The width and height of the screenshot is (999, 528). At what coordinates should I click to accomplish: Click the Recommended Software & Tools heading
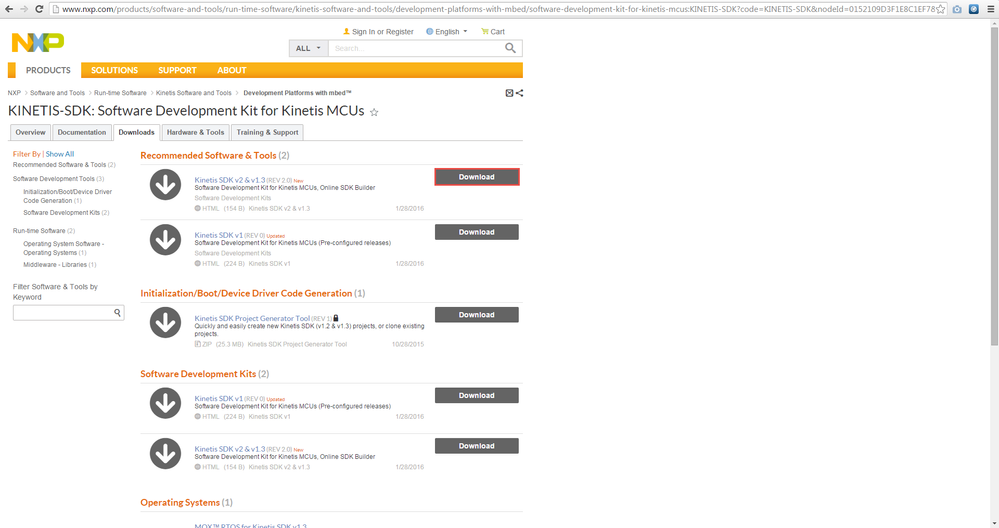tap(208, 155)
